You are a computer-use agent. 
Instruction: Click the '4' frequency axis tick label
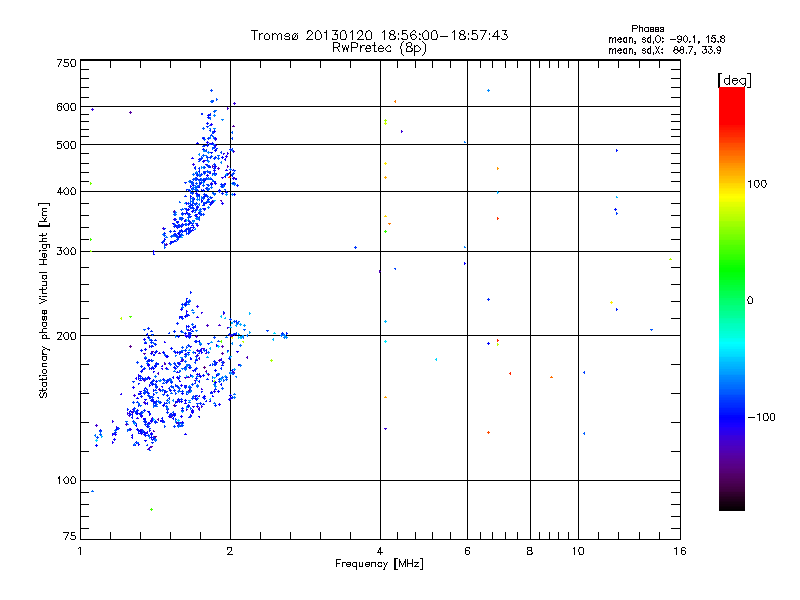tap(380, 551)
